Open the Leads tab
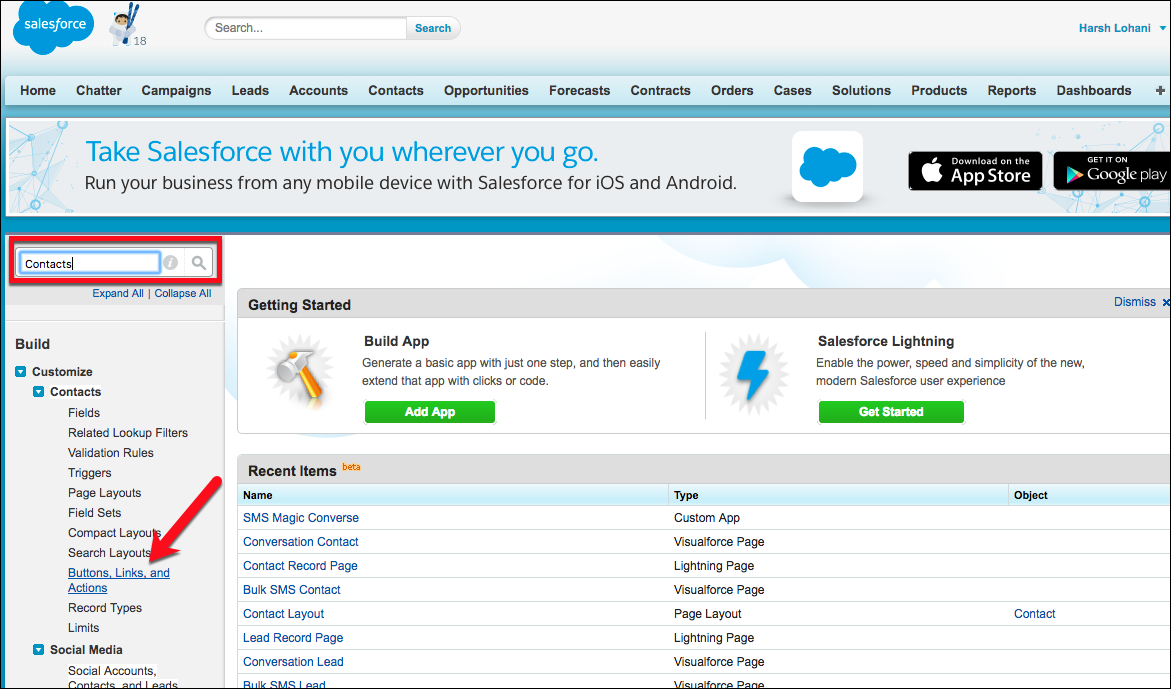This screenshot has width=1171, height=689. click(250, 90)
